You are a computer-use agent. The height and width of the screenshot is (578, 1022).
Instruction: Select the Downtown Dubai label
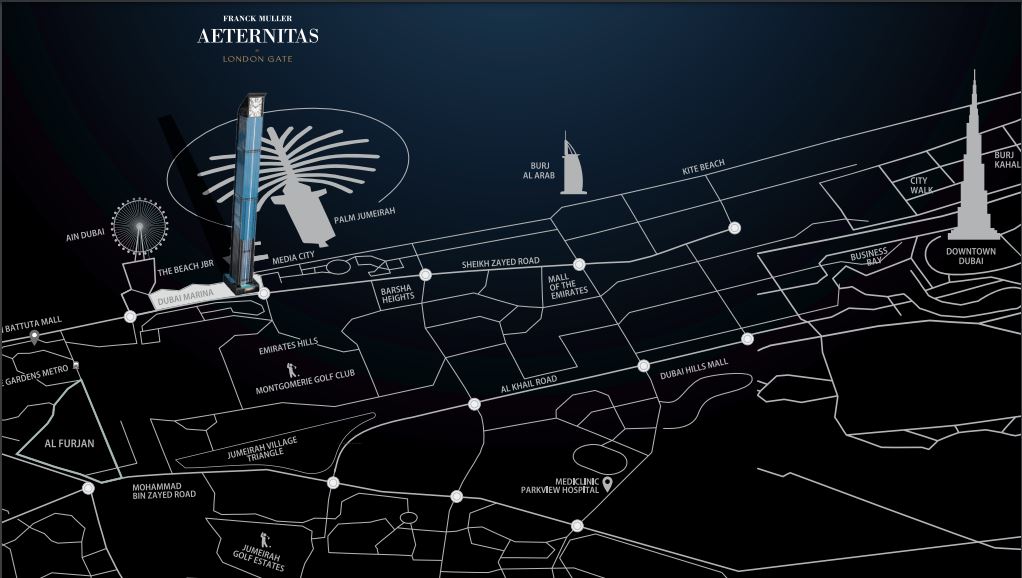tap(971, 256)
